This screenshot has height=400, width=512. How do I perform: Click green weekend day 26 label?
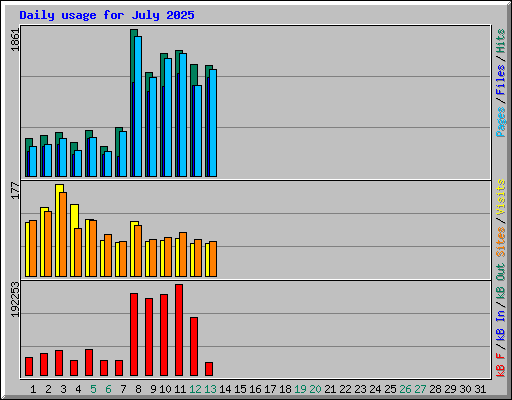pos(405,389)
